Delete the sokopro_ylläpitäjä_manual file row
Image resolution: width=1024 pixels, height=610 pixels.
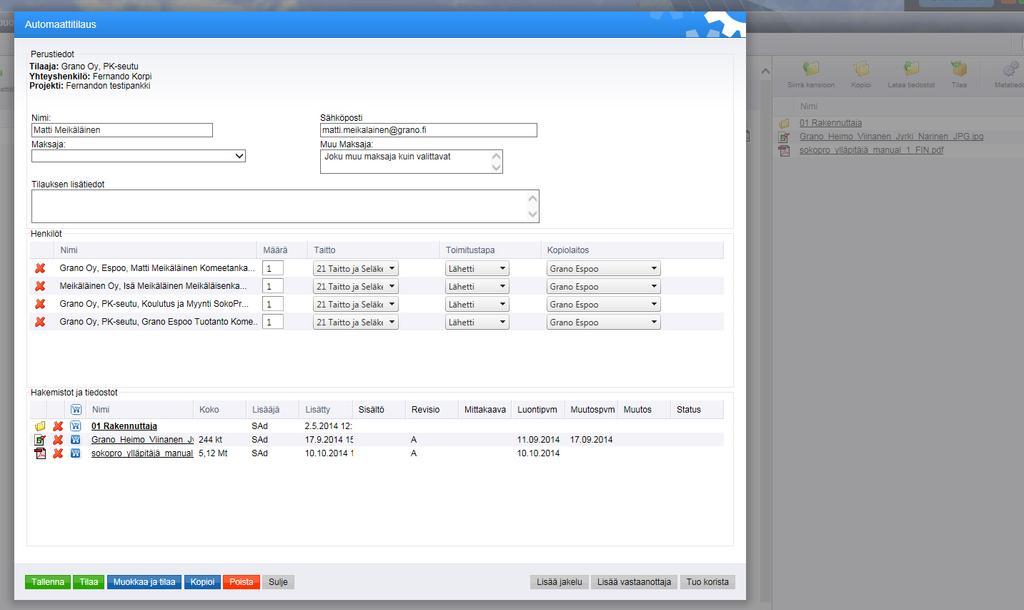pyautogui.click(x=57, y=453)
